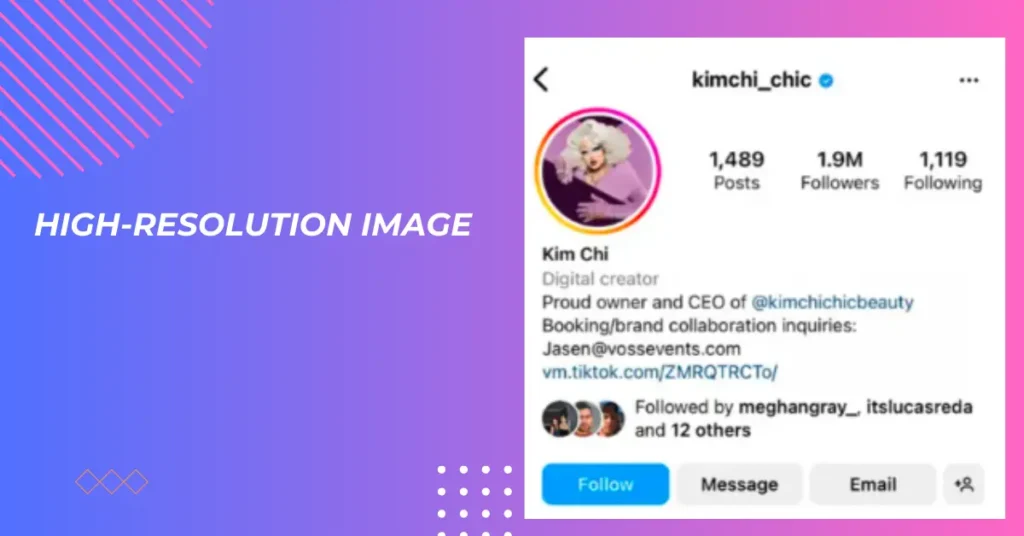Go back using the left chevron arrow

tap(541, 80)
